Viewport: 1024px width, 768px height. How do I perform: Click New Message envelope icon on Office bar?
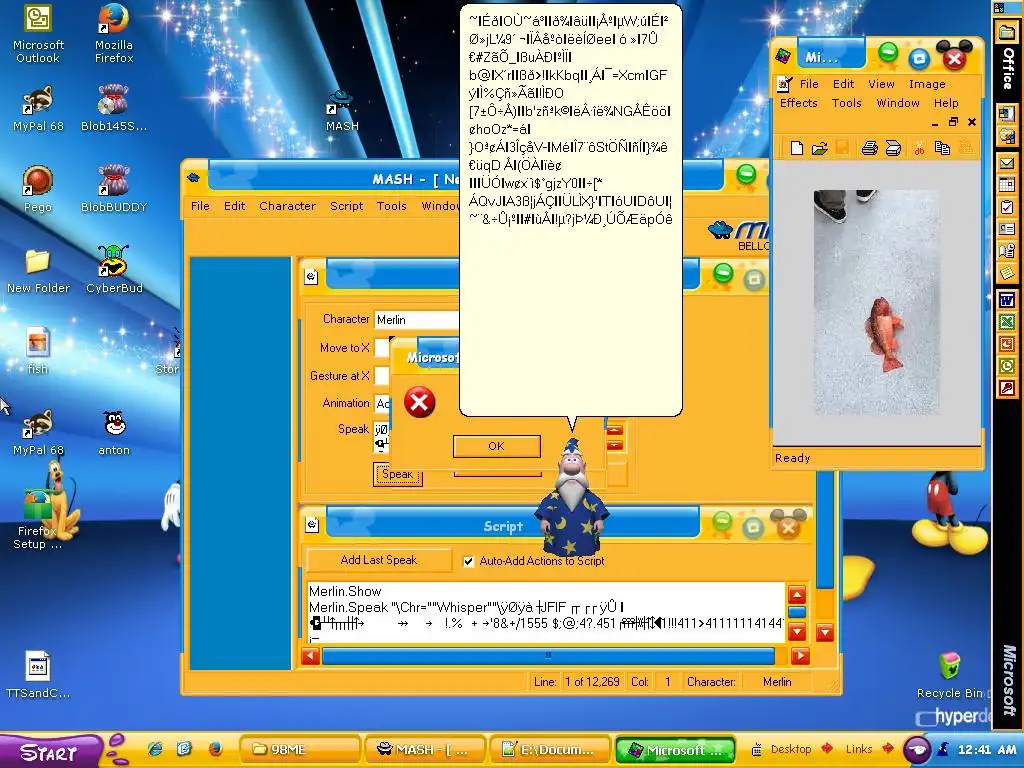point(1006,164)
